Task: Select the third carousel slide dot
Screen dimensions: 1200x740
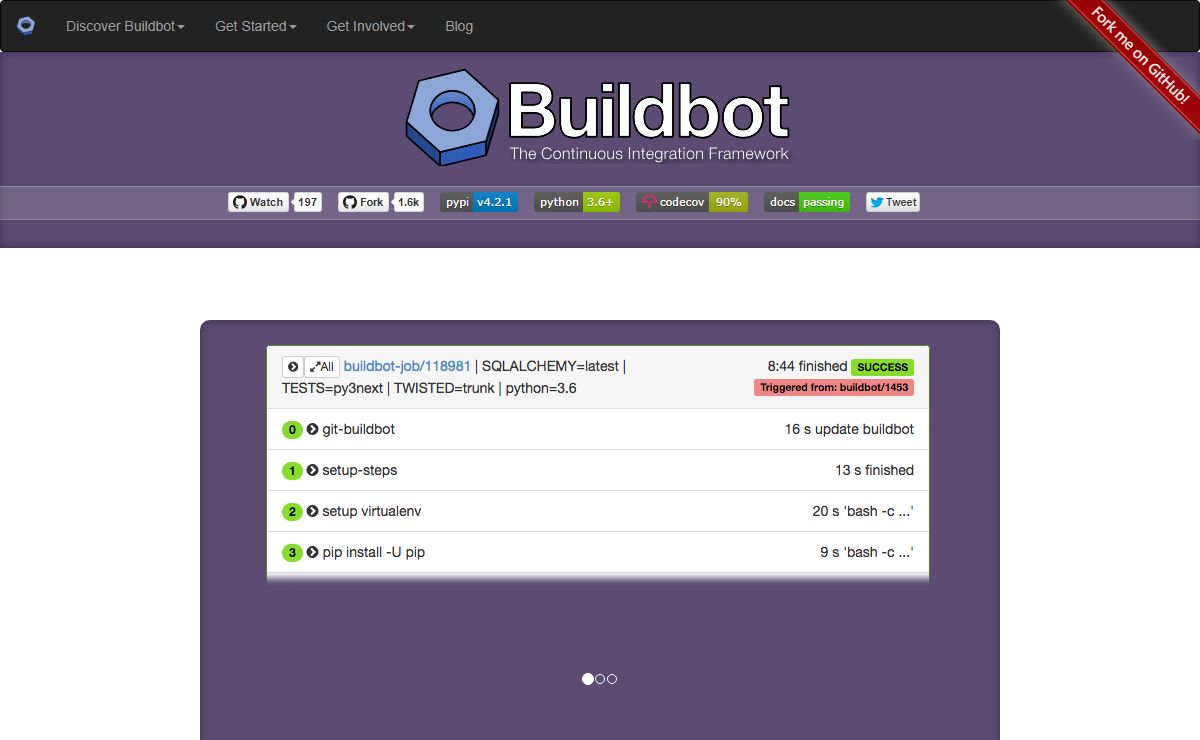Action: 612,679
